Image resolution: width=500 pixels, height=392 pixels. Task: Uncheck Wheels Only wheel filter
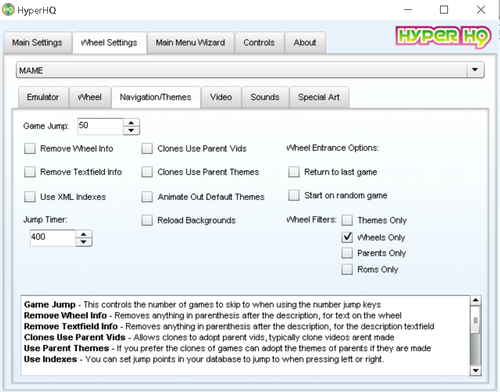click(347, 237)
